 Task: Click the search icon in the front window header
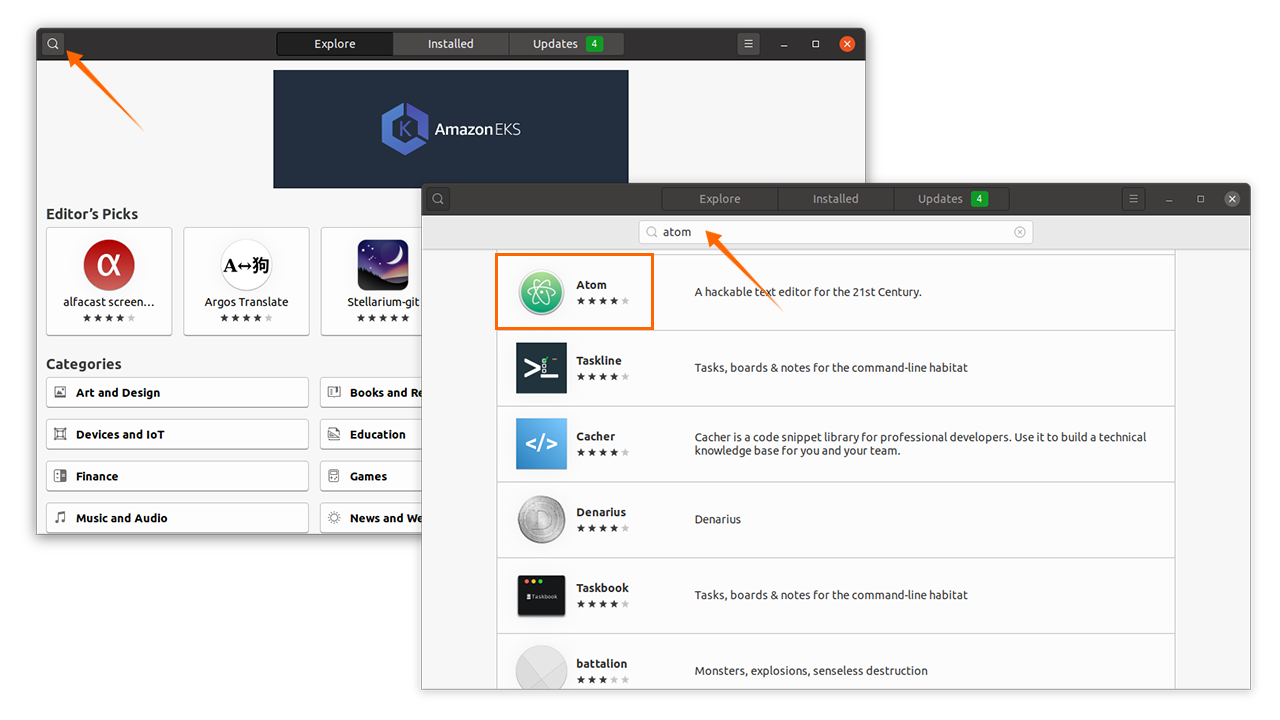(438, 199)
